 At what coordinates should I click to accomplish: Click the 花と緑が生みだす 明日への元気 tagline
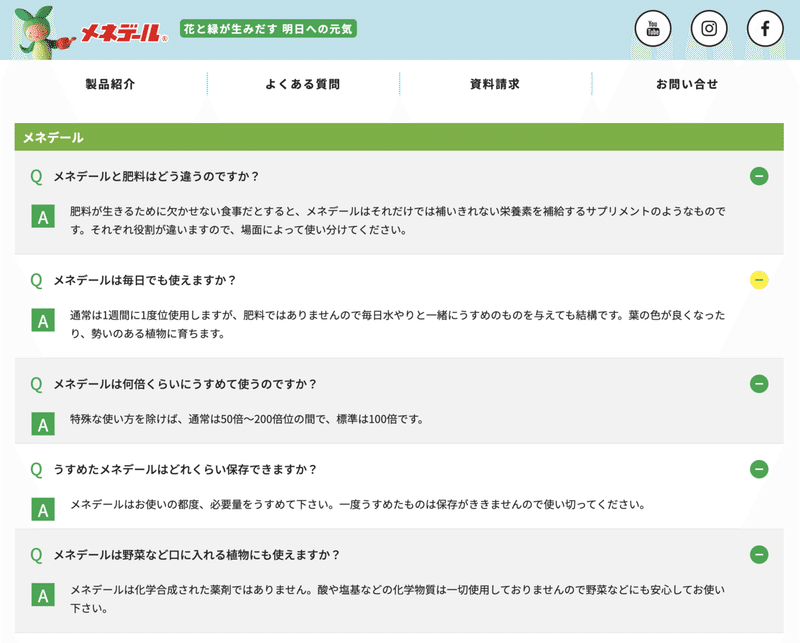point(268,29)
